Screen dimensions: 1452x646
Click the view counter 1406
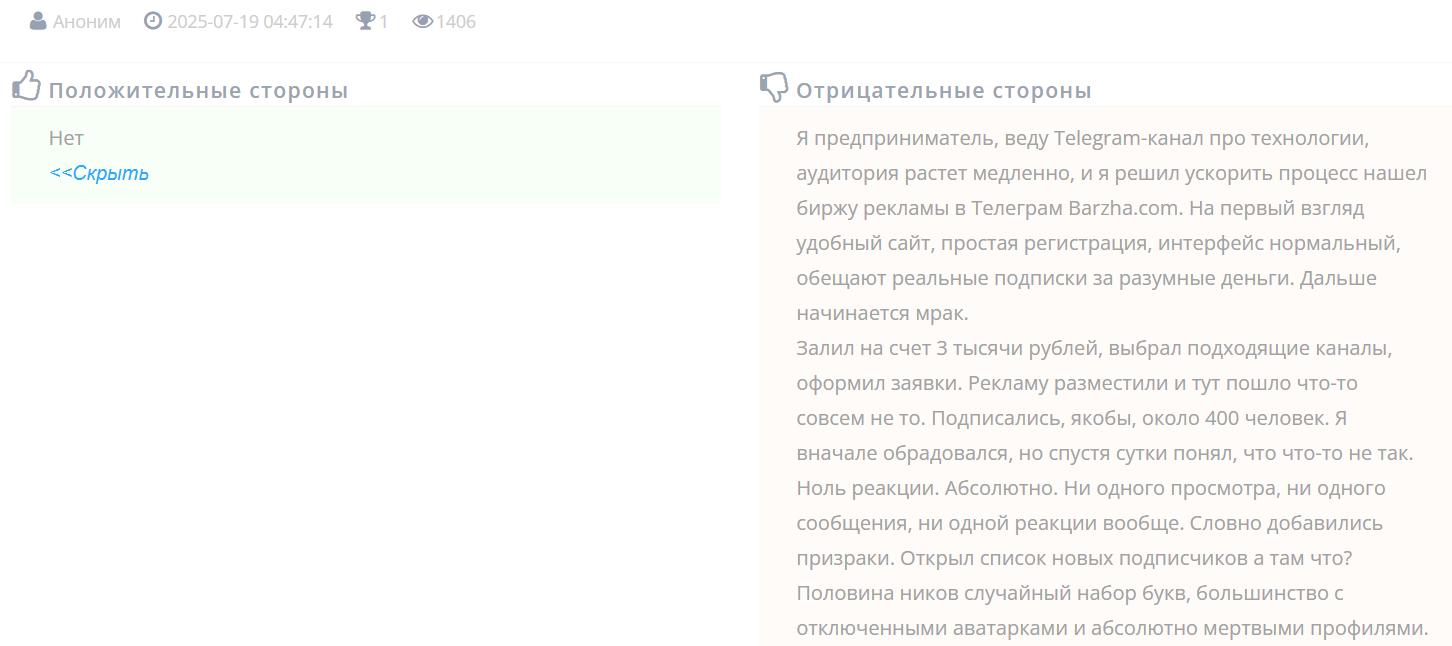(x=453, y=20)
